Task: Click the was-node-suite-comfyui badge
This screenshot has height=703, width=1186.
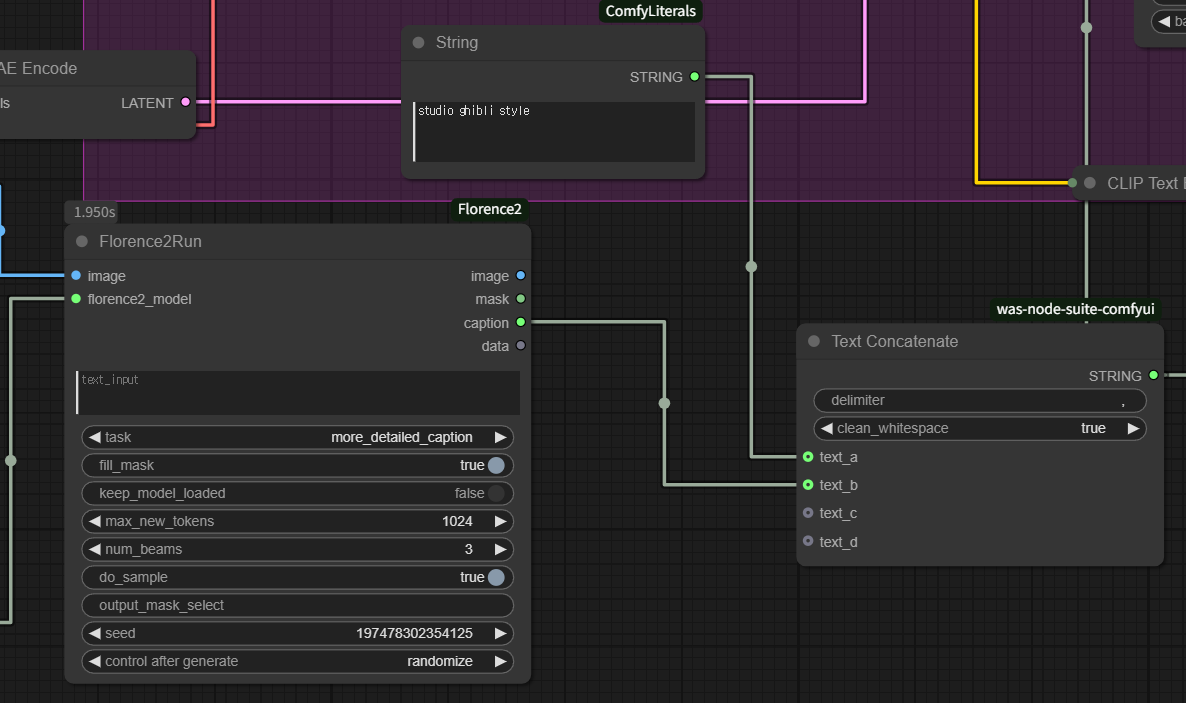Action: click(1076, 309)
